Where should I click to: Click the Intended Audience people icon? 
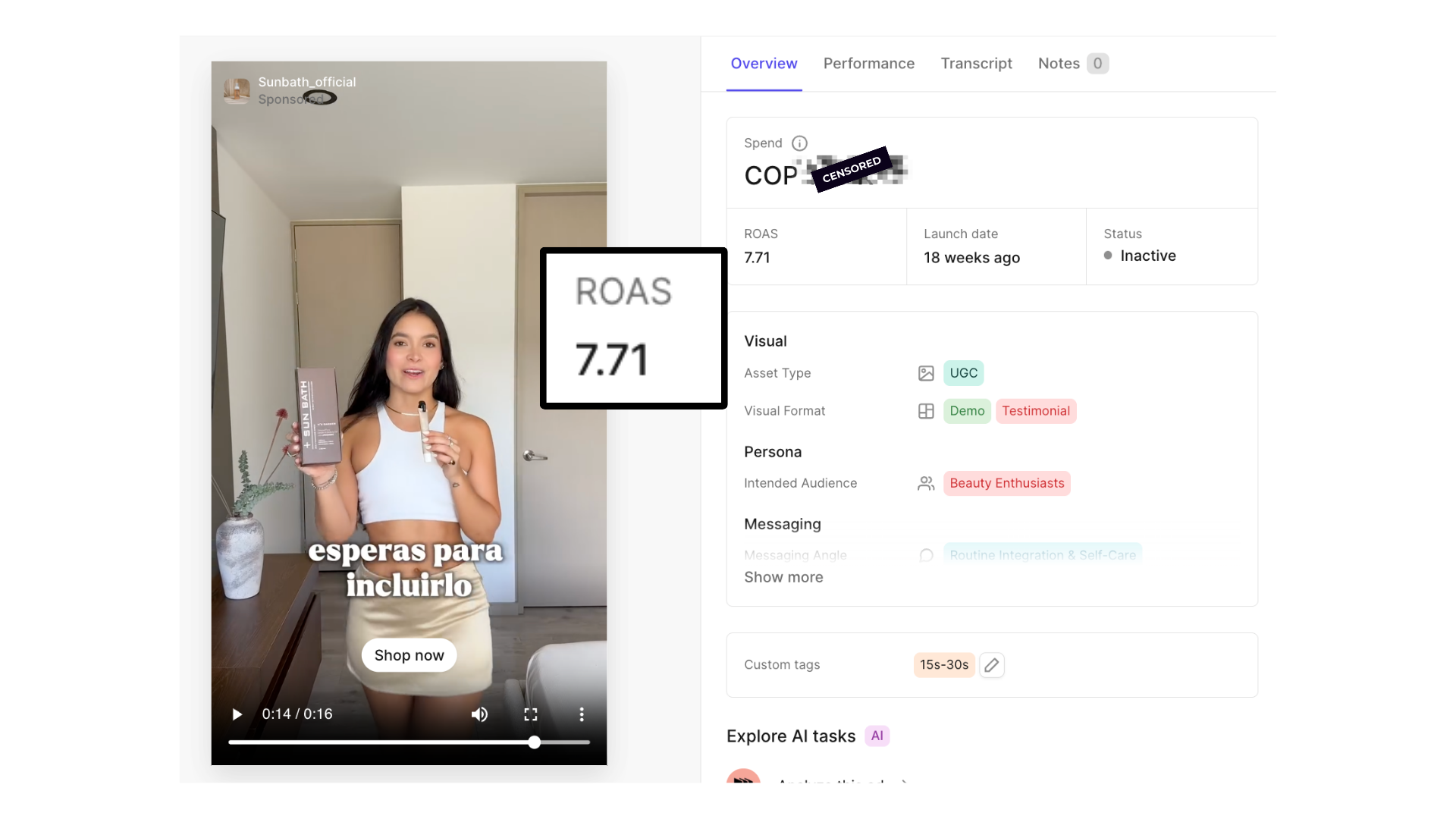(926, 484)
